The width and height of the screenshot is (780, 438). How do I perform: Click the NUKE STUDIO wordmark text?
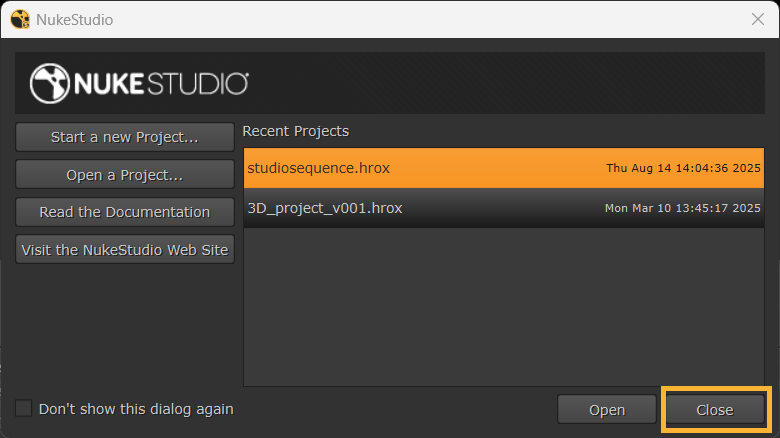160,84
